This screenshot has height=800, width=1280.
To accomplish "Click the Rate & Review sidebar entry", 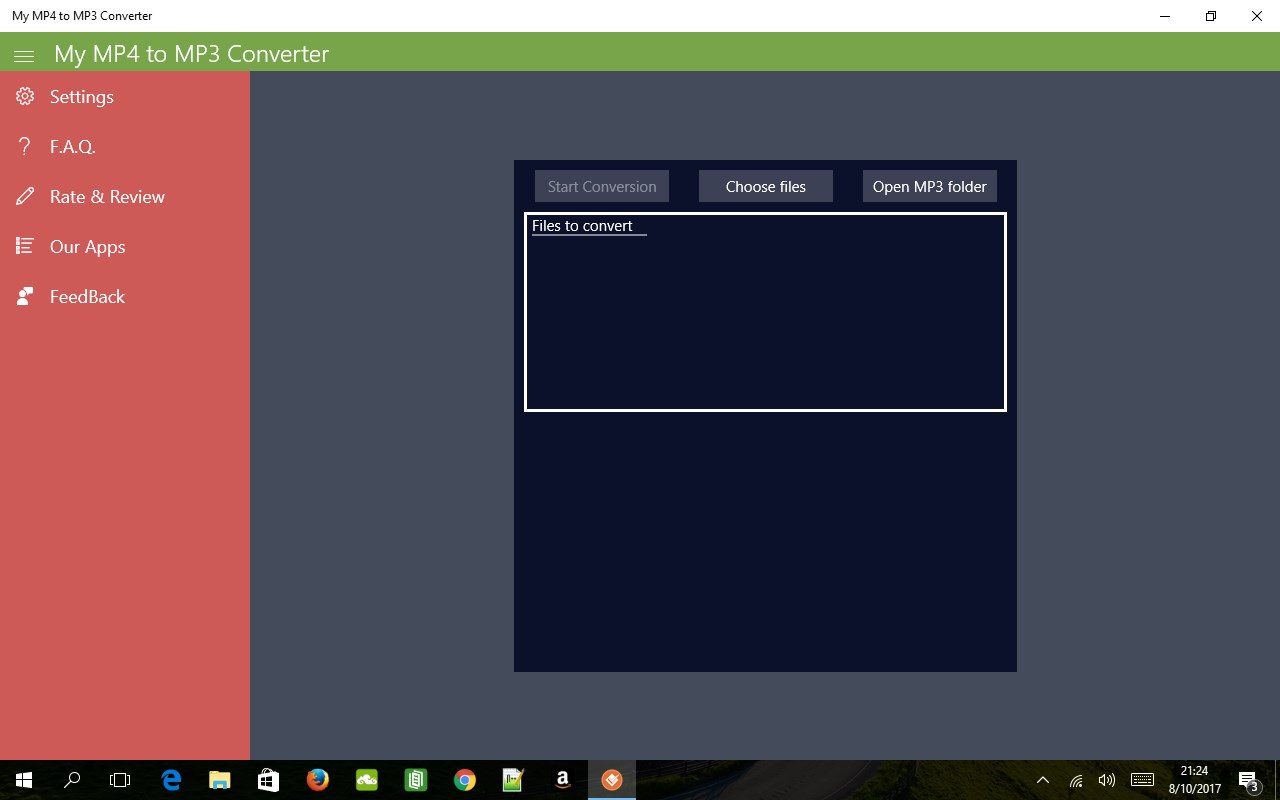I will click(108, 196).
